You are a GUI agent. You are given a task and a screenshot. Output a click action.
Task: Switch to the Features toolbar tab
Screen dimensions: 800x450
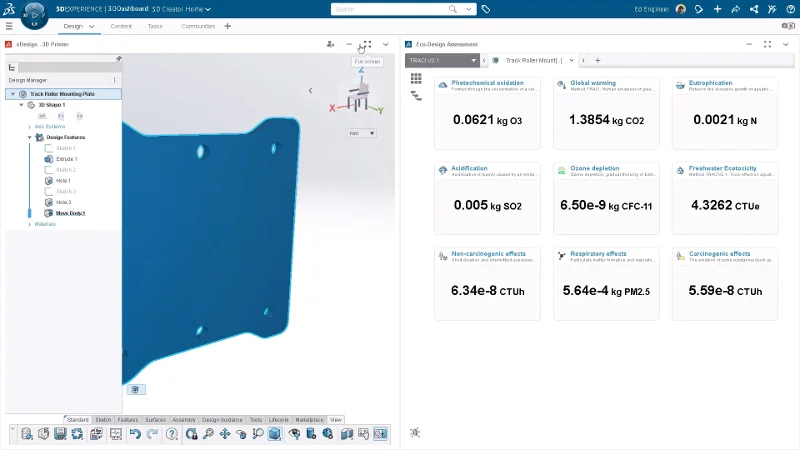pos(127,419)
